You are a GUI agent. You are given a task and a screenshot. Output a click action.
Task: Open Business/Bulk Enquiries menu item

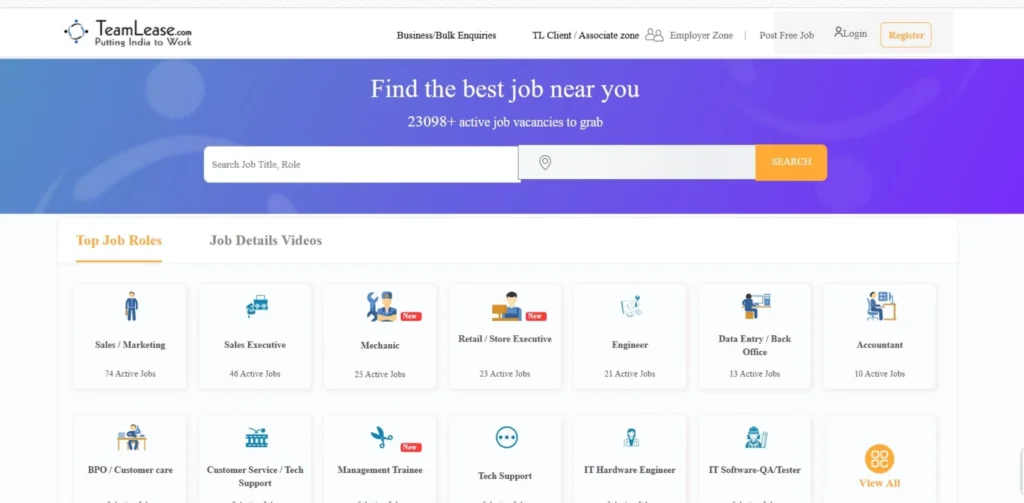coord(447,35)
